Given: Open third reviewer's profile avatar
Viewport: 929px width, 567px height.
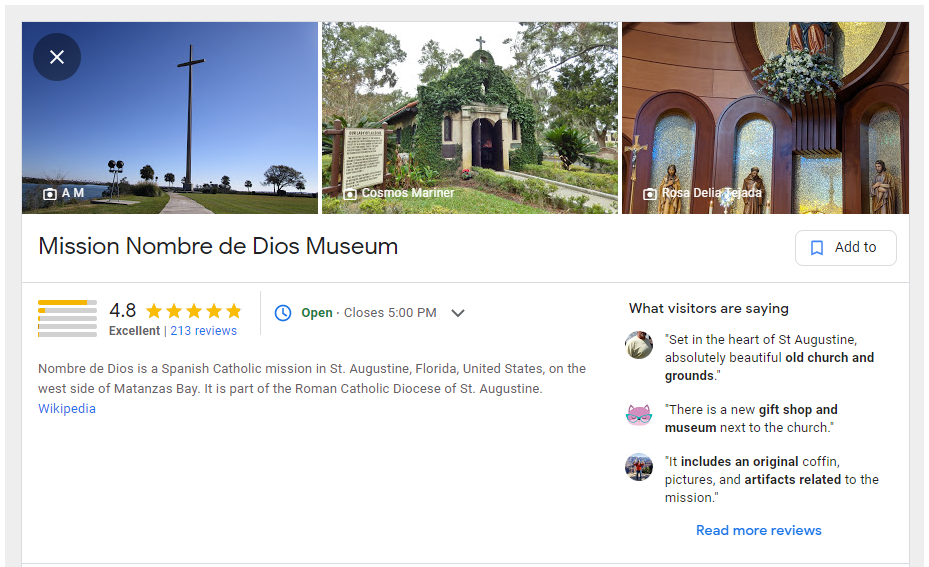Looking at the screenshot, I should pyautogui.click(x=639, y=467).
